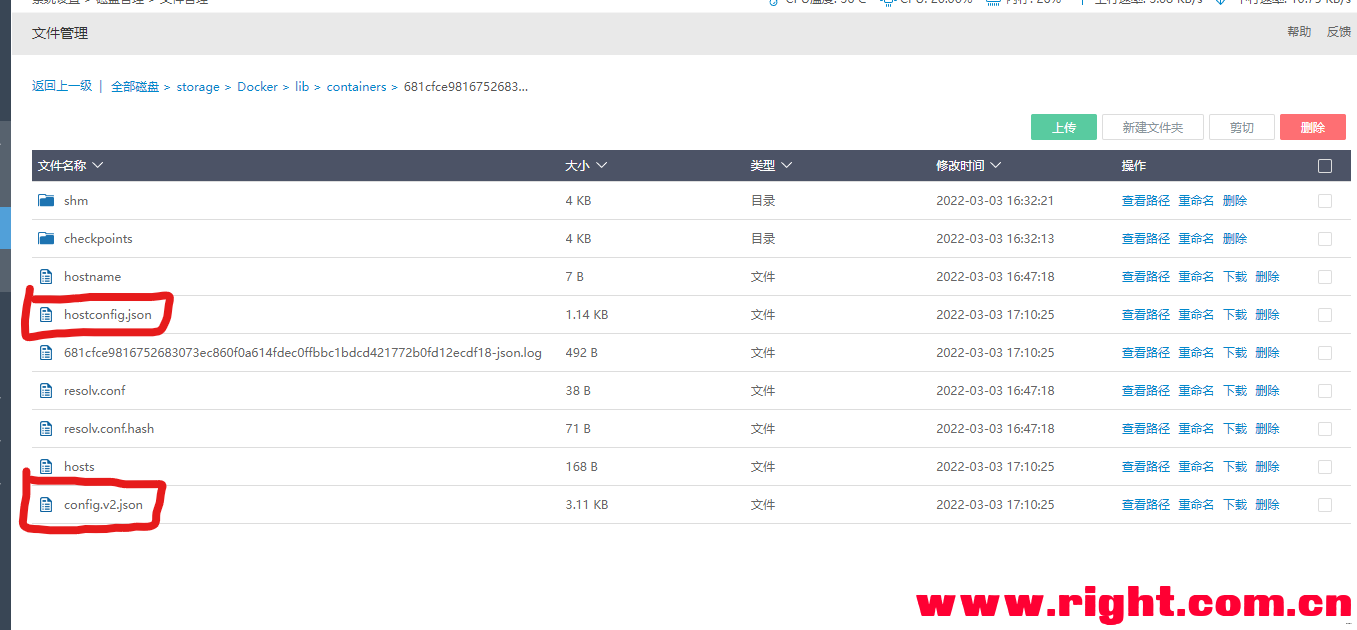Expand the size column sort arrow
The height and width of the screenshot is (630, 1357).
click(x=601, y=166)
